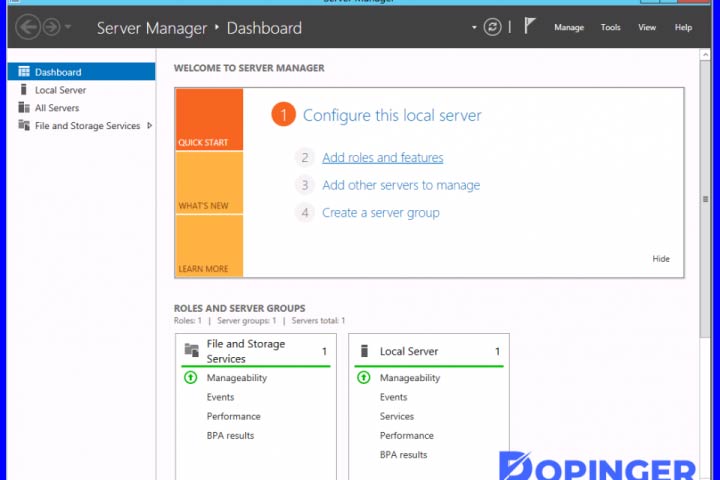Open the Quick Start tile

[209, 119]
